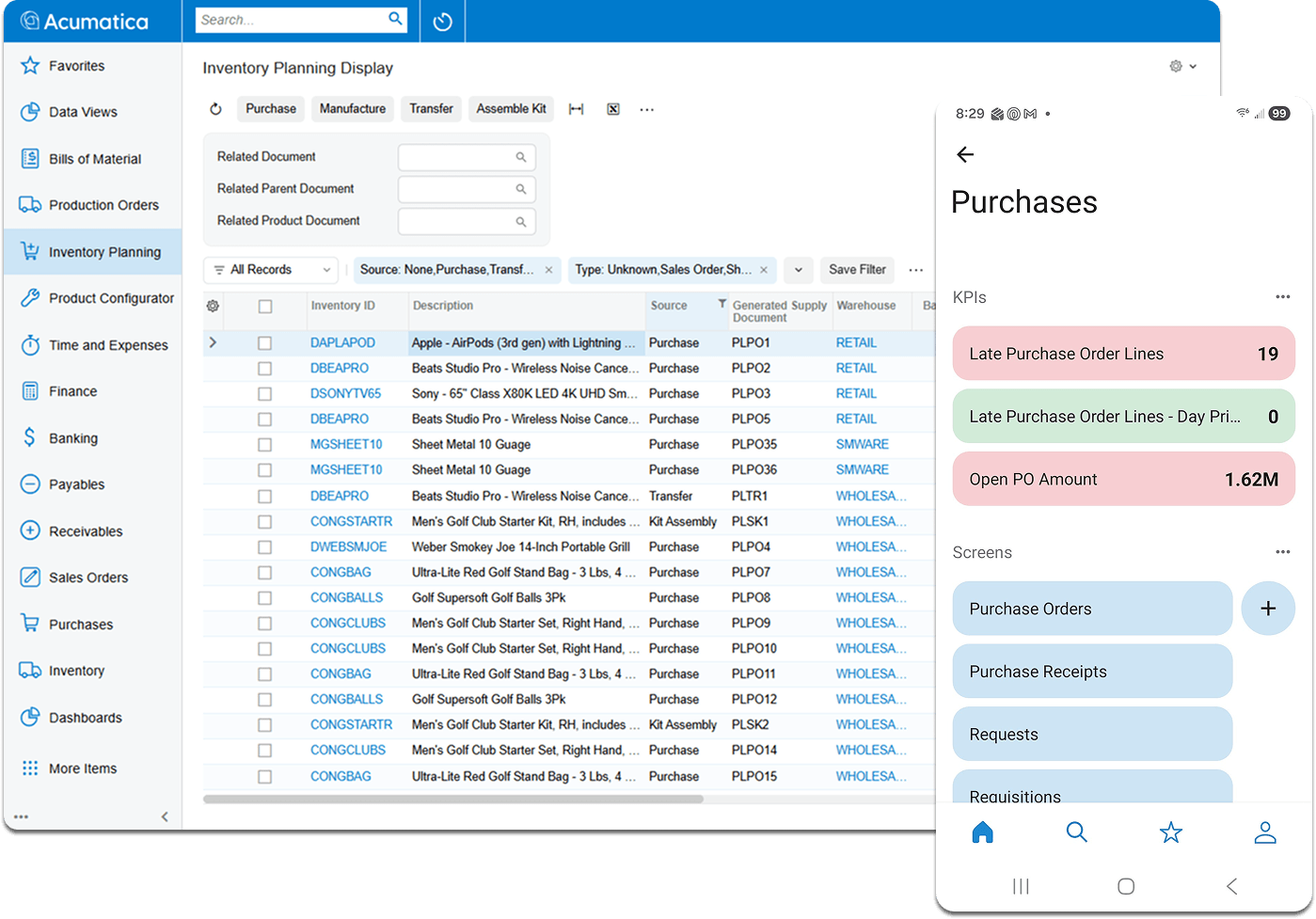Select the Production Orders workspace icon
The height and width of the screenshot is (919, 1316).
pos(28,205)
